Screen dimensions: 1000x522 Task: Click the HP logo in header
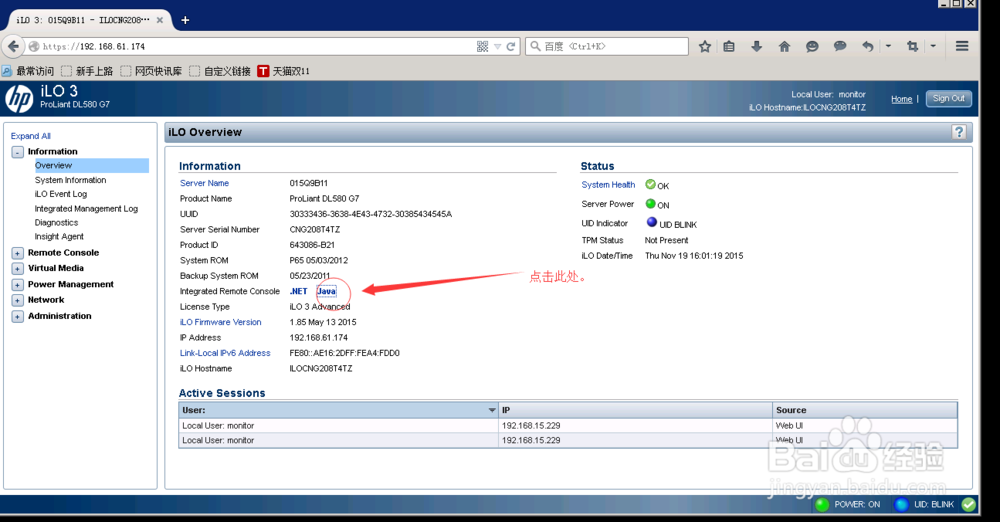point(19,99)
